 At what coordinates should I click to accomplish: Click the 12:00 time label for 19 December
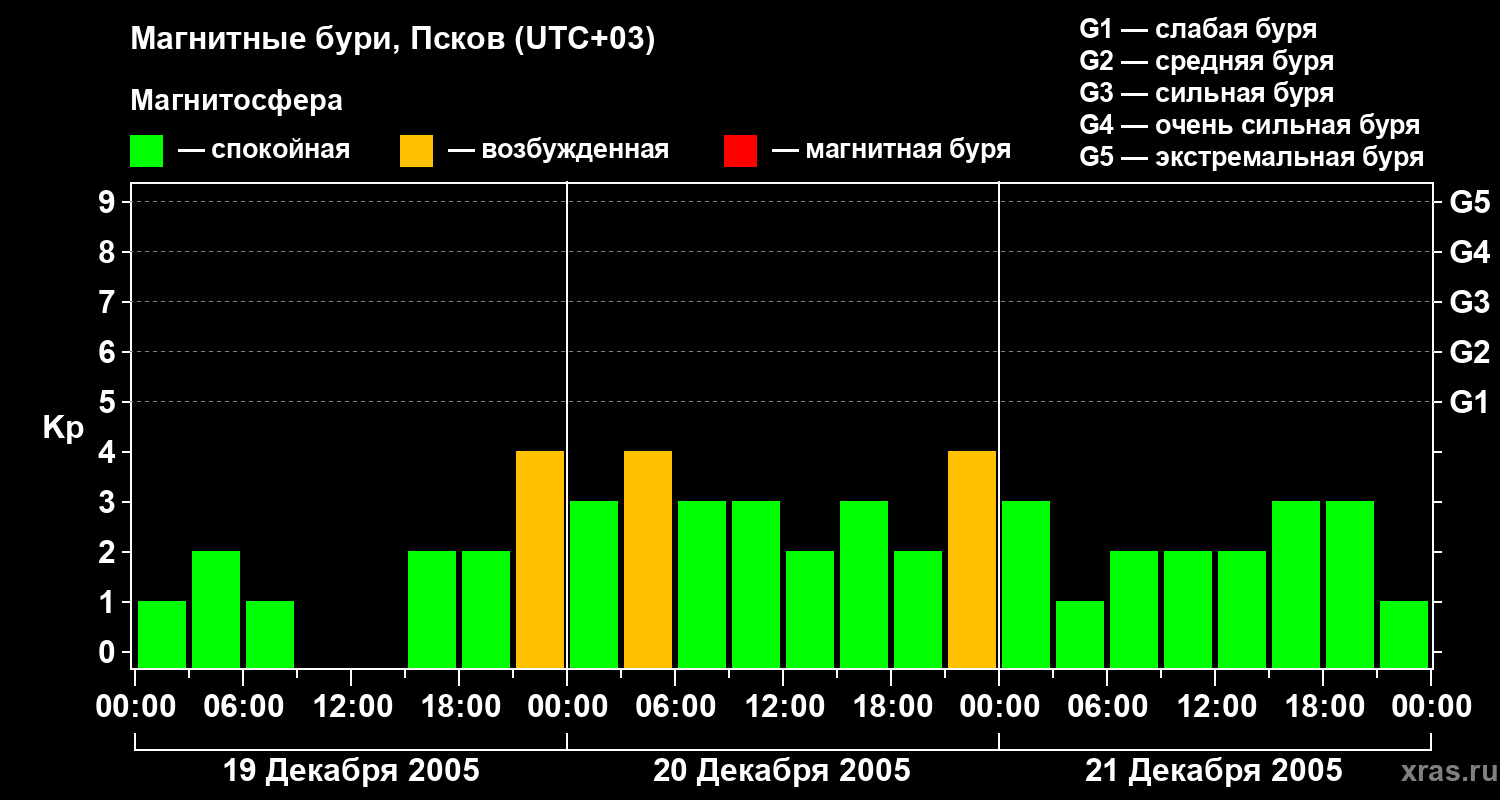tap(351, 707)
